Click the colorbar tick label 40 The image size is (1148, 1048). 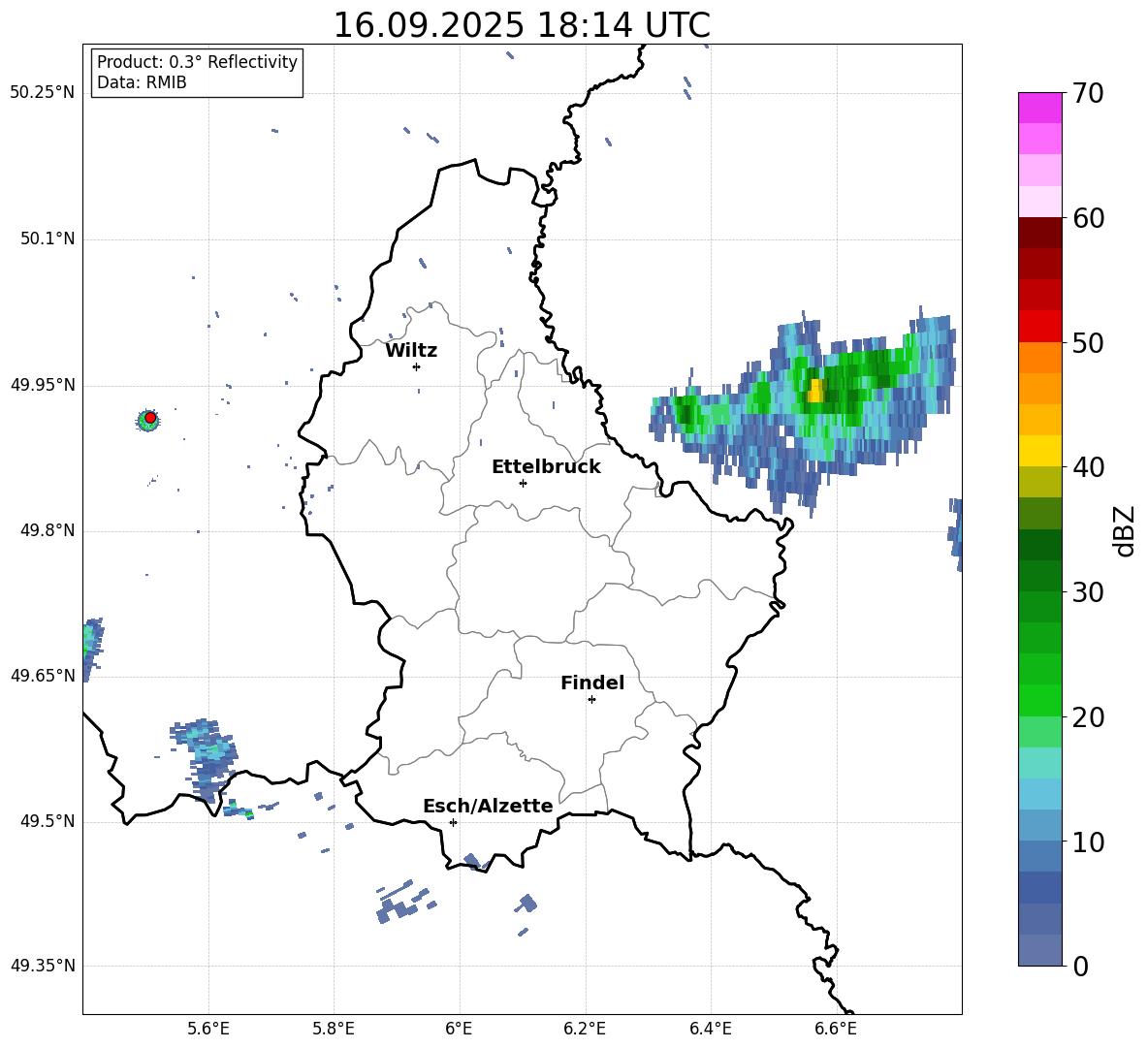tap(1088, 467)
